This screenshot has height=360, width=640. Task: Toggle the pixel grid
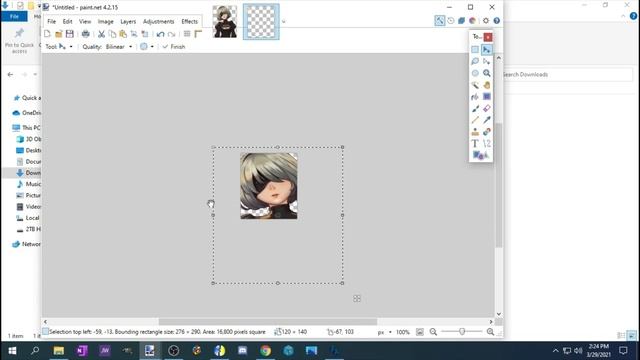pos(187,34)
